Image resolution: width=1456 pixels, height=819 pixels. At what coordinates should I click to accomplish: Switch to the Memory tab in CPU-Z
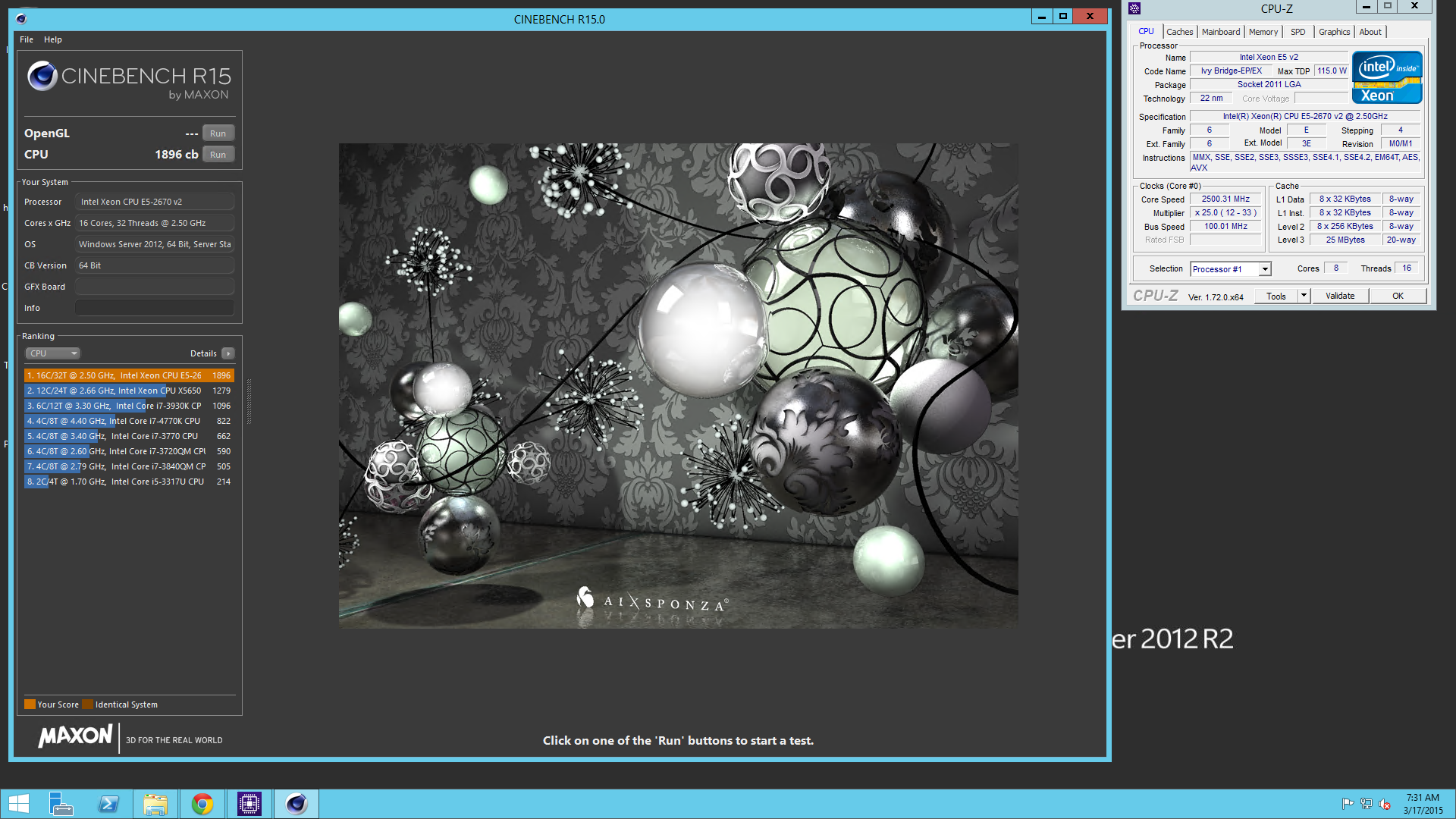tap(1263, 32)
